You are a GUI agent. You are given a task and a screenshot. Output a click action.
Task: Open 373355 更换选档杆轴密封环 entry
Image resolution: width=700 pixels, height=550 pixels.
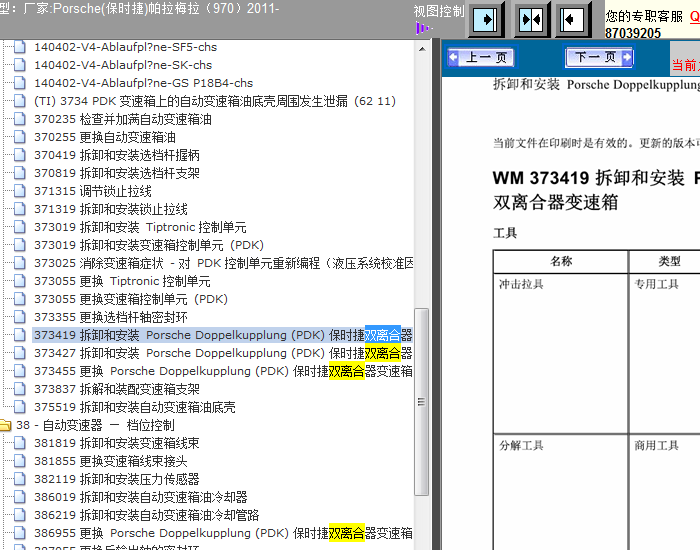(110, 317)
